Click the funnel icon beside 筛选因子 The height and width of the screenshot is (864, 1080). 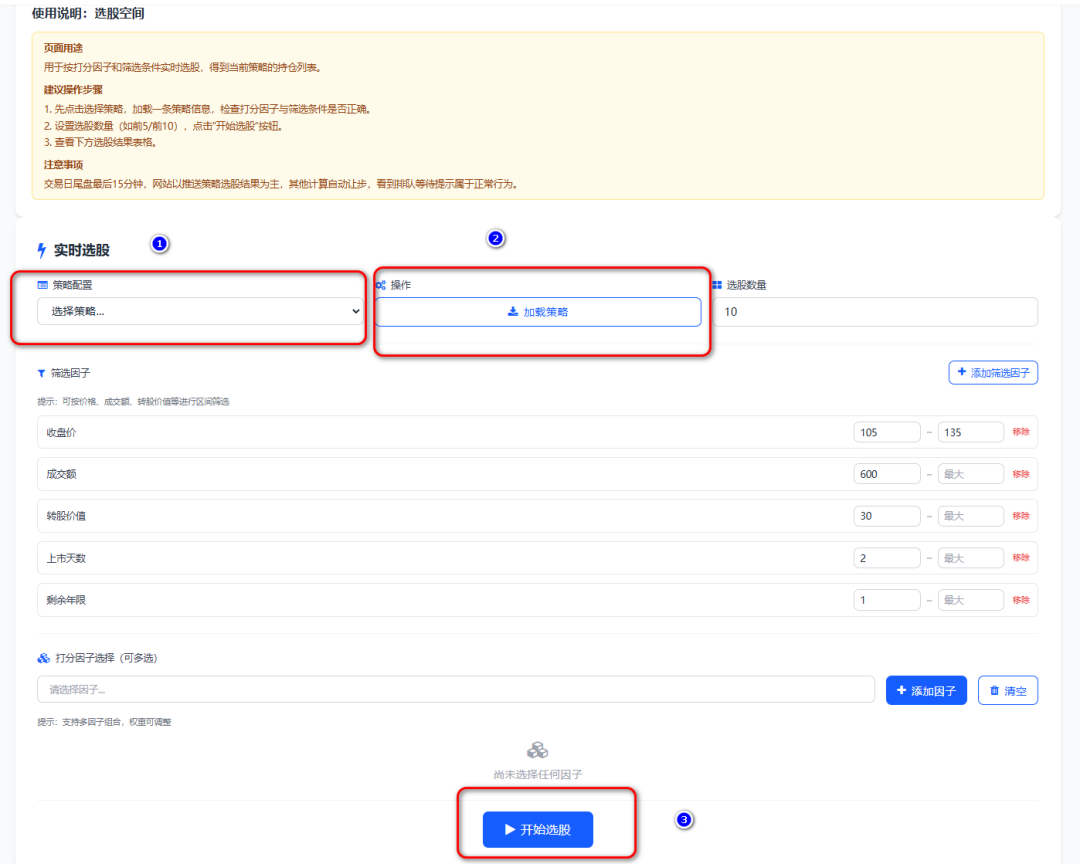41,373
